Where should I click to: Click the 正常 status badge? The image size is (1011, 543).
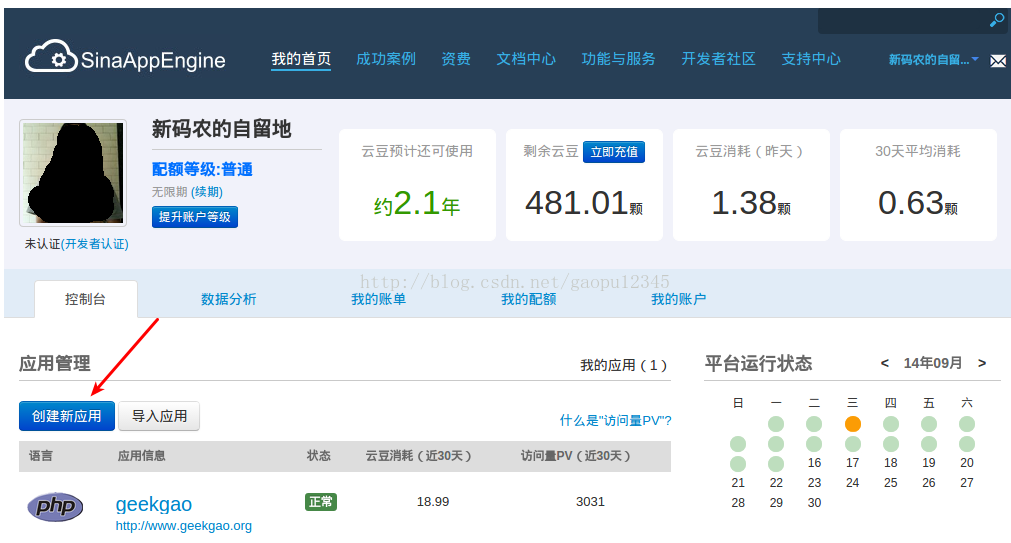[320, 502]
